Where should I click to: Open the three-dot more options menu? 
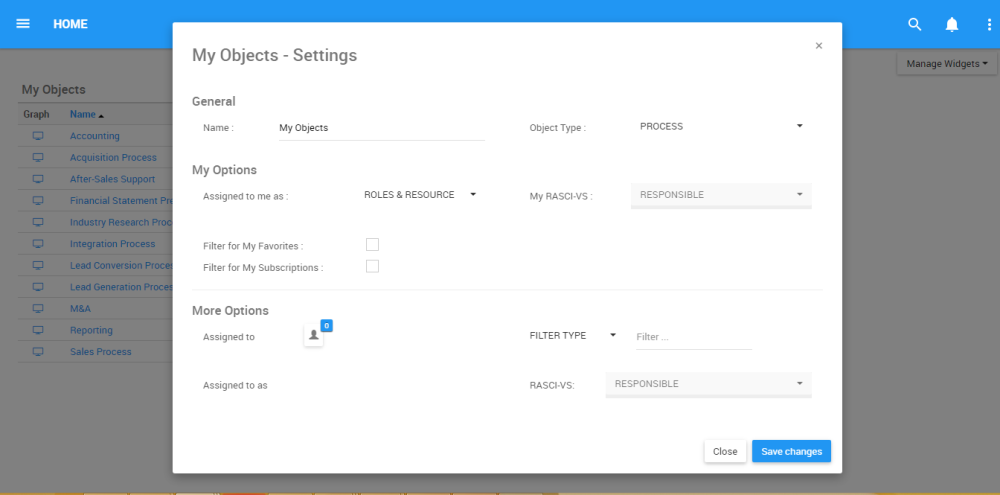click(988, 24)
